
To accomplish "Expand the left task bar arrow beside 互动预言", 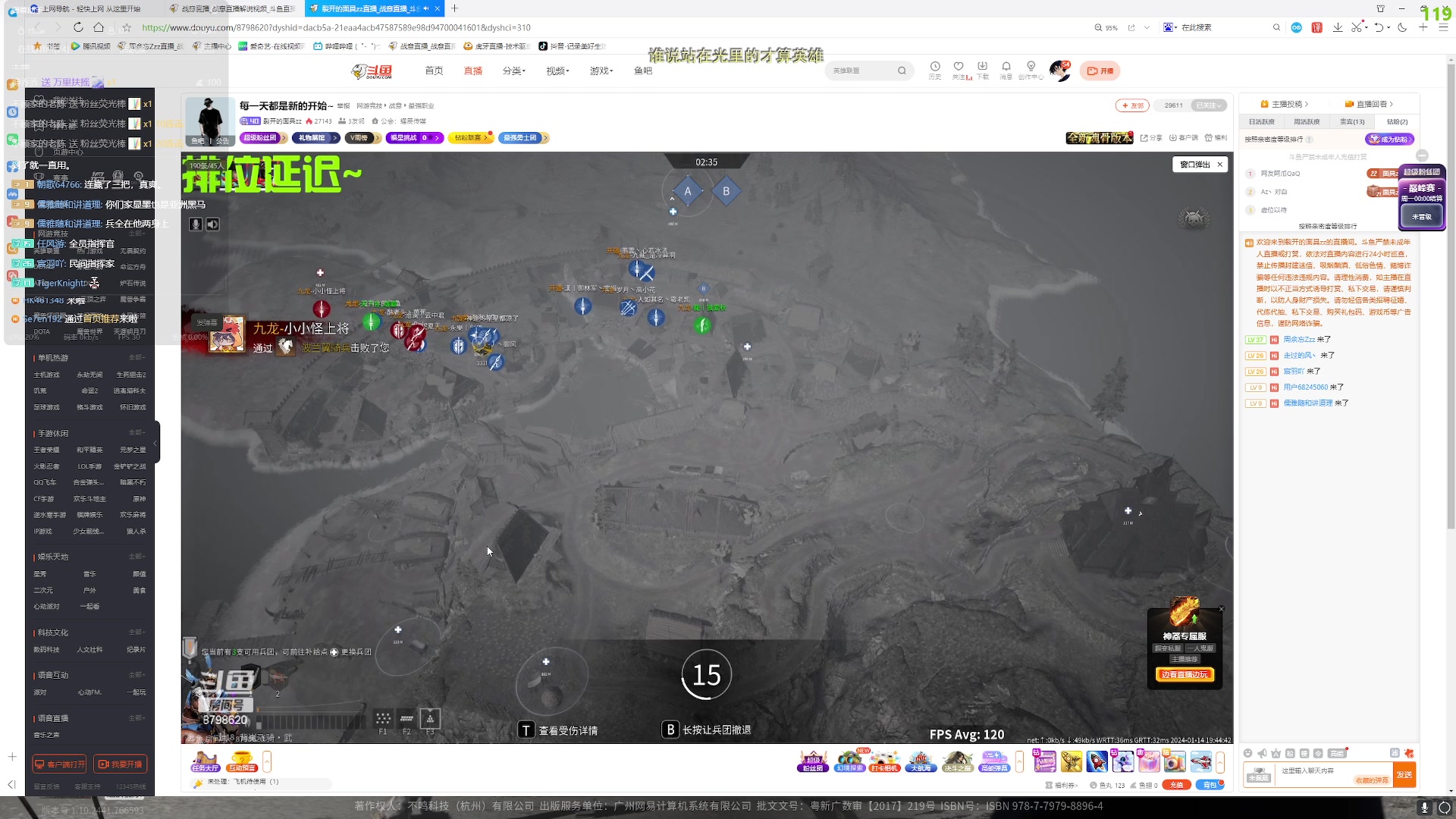I will tap(267, 761).
